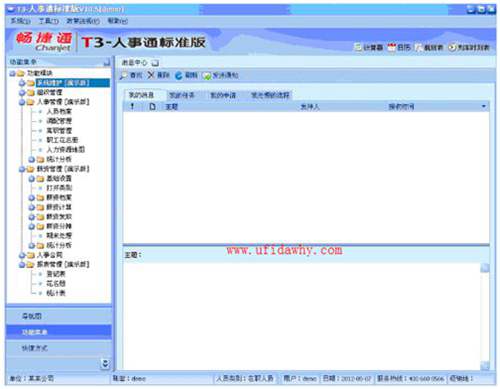Click the third header tool icon after calendar

pyautogui.click(x=429, y=47)
